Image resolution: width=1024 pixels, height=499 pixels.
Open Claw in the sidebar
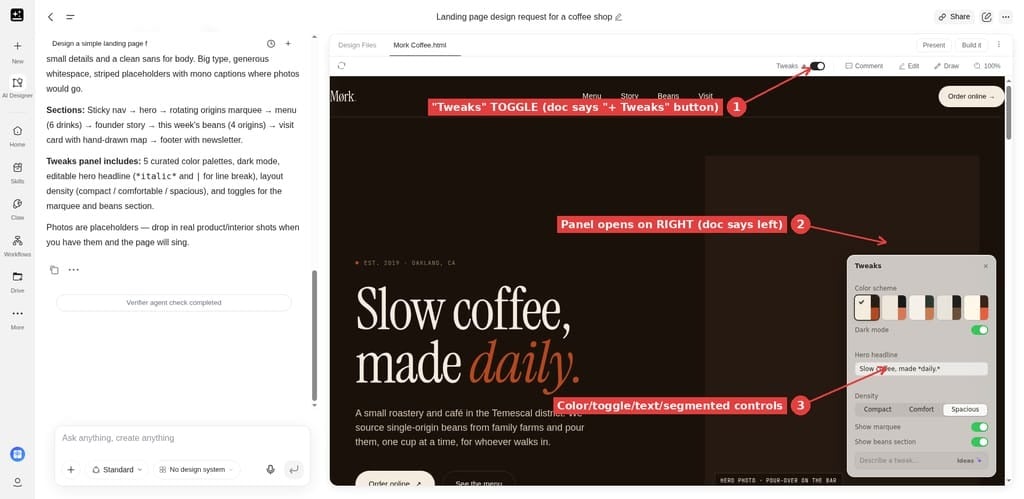[x=18, y=209]
